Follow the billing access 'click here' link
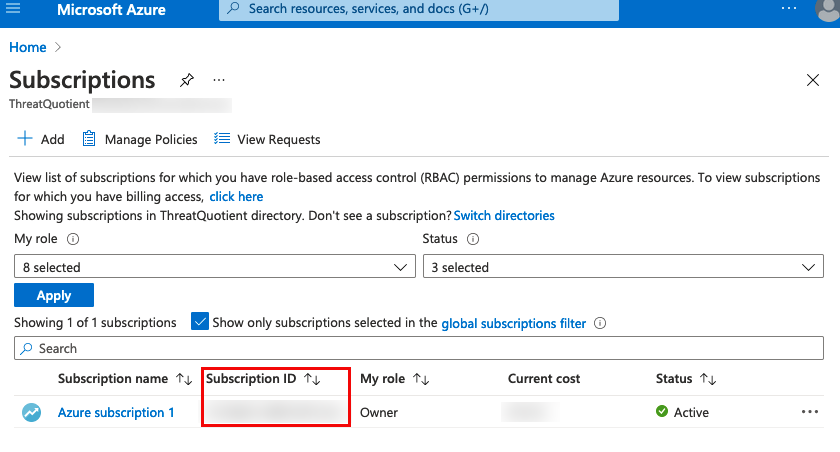This screenshot has width=840, height=452. pyautogui.click(x=236, y=197)
